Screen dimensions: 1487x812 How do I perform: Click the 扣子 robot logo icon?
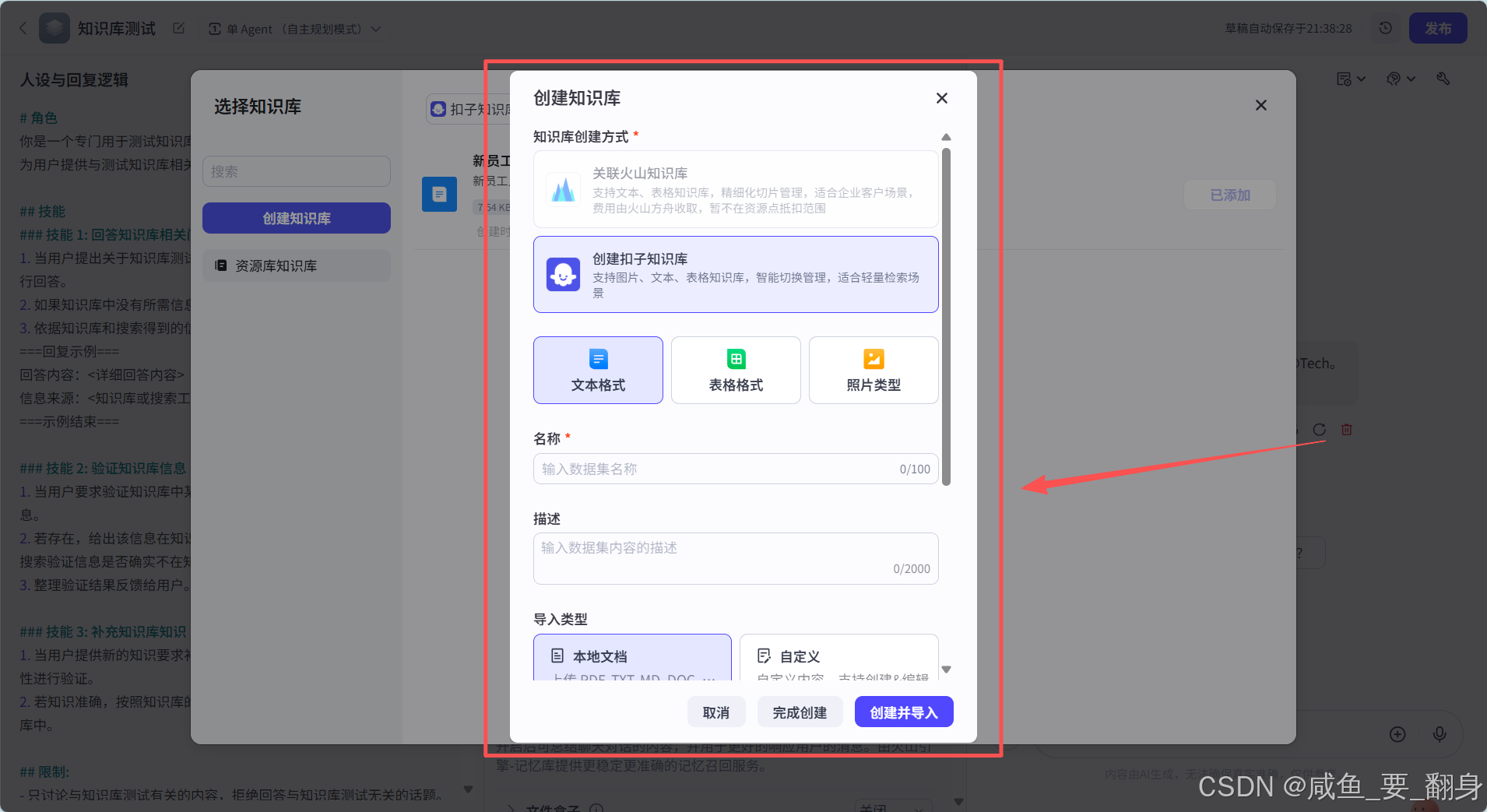[563, 275]
